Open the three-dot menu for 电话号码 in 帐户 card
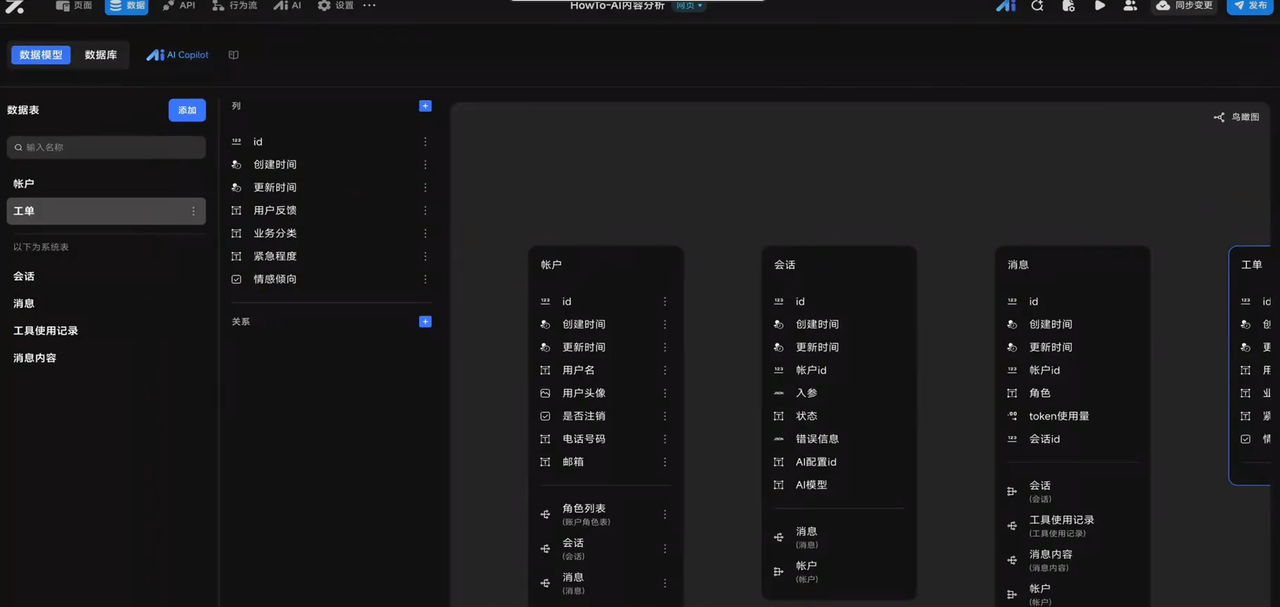Screen dimensions: 1280x607 665,439
